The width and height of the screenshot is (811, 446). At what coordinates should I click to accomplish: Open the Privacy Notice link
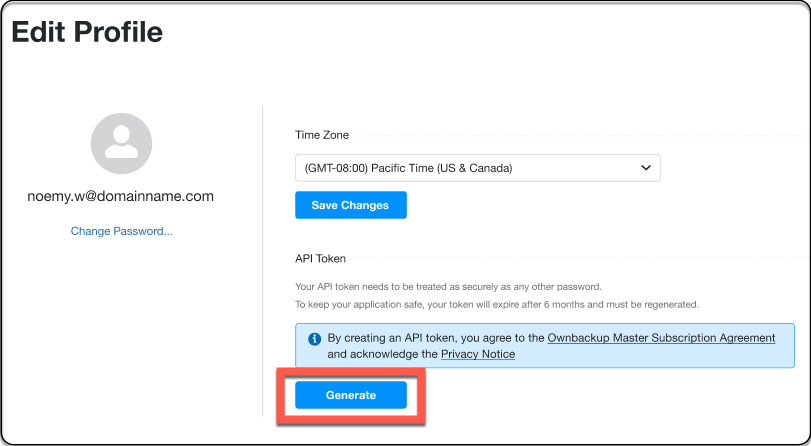click(x=478, y=354)
